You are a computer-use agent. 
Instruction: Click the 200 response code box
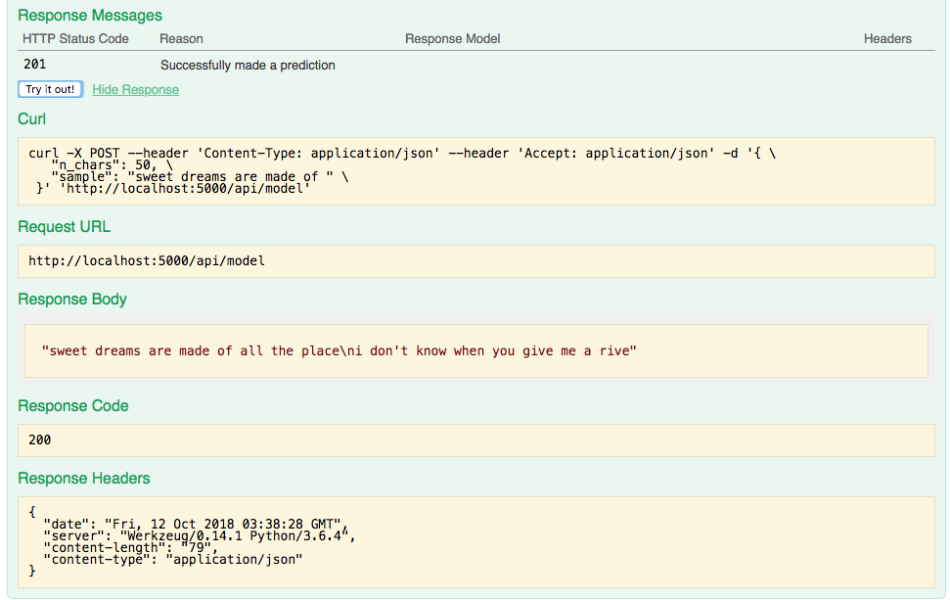(476, 440)
